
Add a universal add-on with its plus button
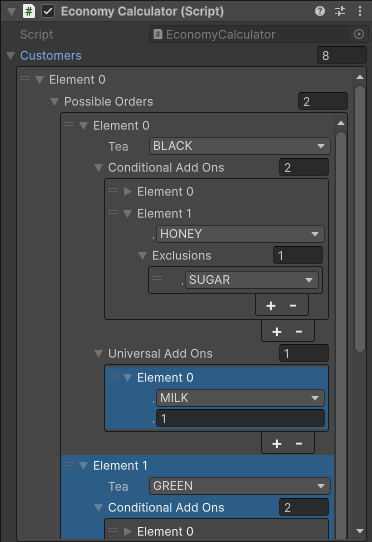pos(277,444)
